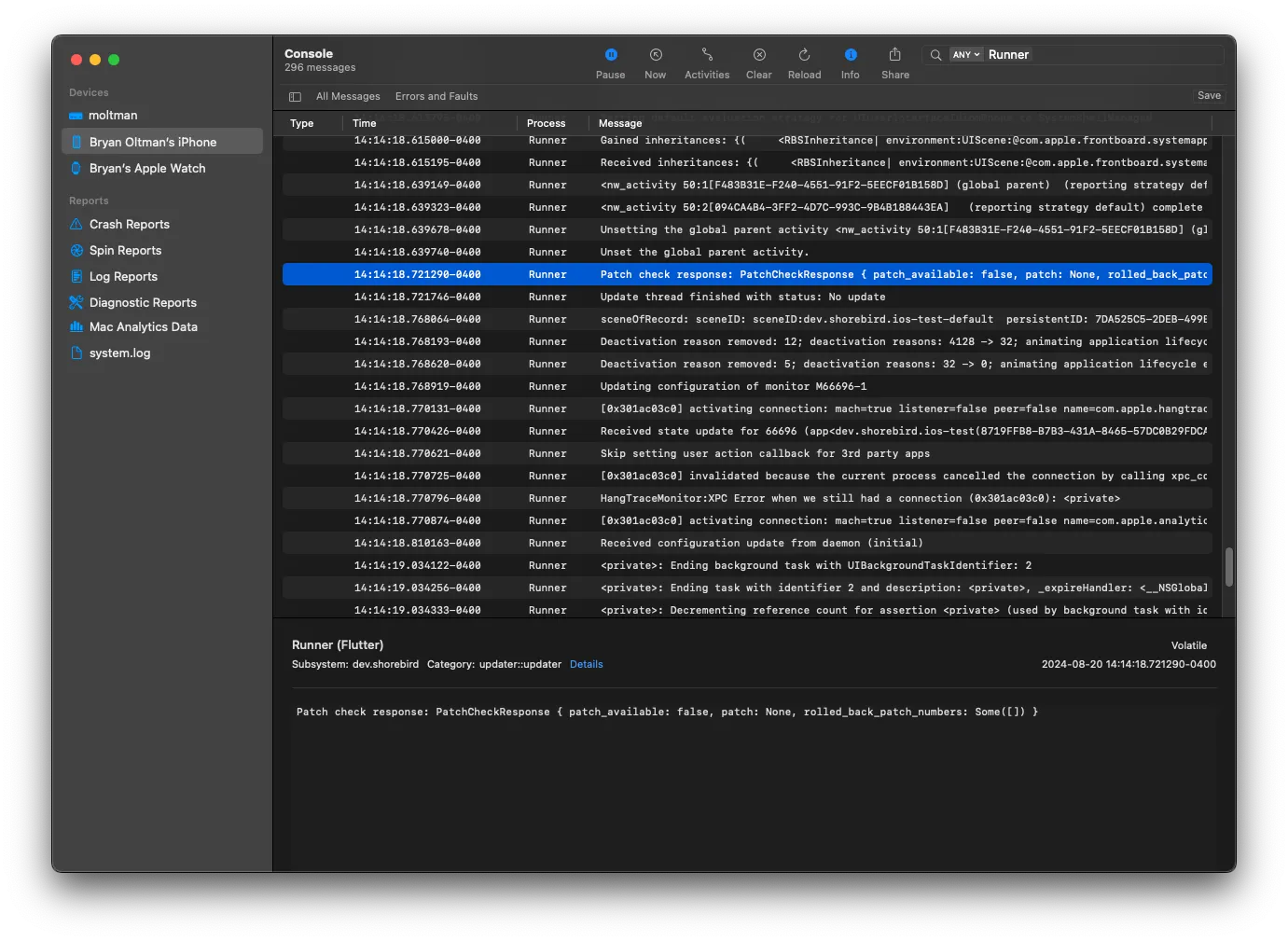The height and width of the screenshot is (941, 1288).
Task: Select the moltman Mac device
Action: 162,116
